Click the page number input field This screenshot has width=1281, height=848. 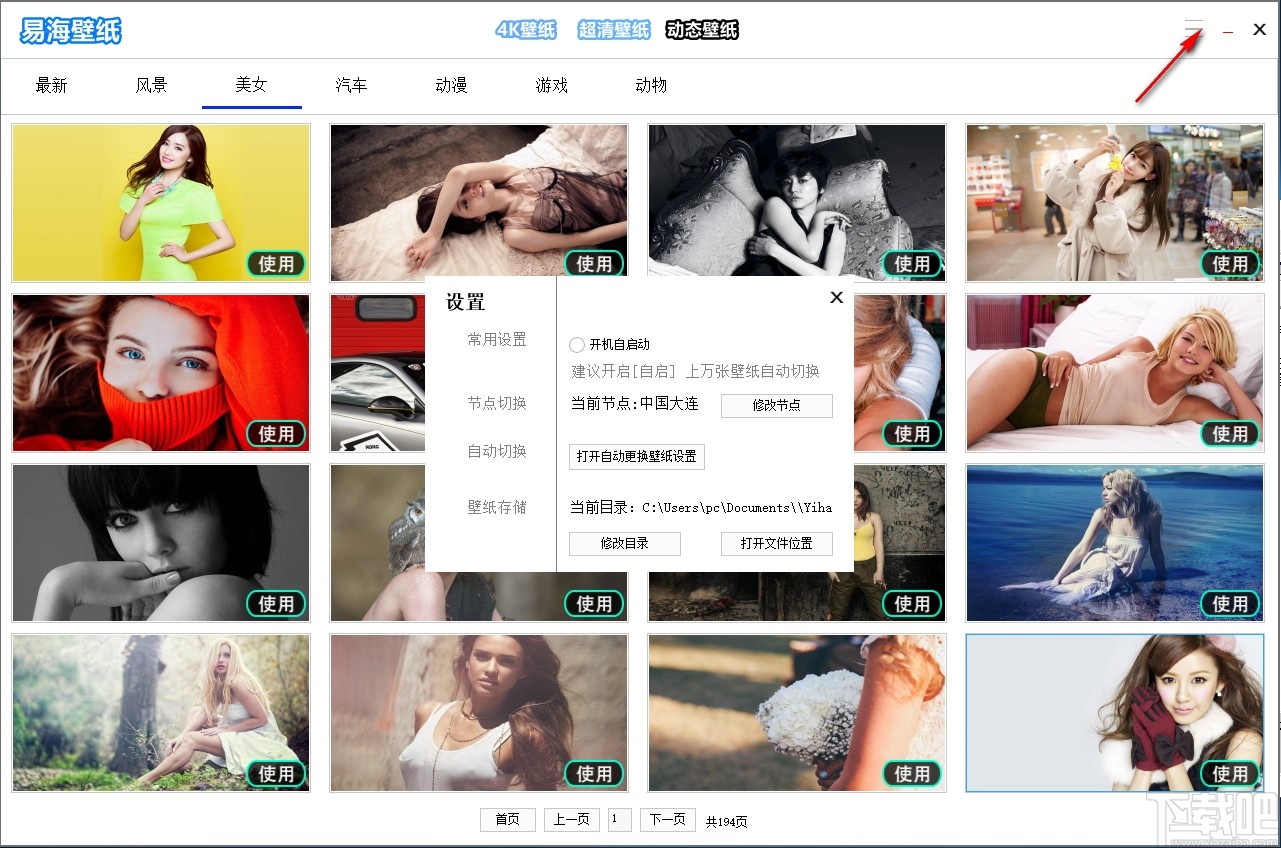[x=619, y=819]
